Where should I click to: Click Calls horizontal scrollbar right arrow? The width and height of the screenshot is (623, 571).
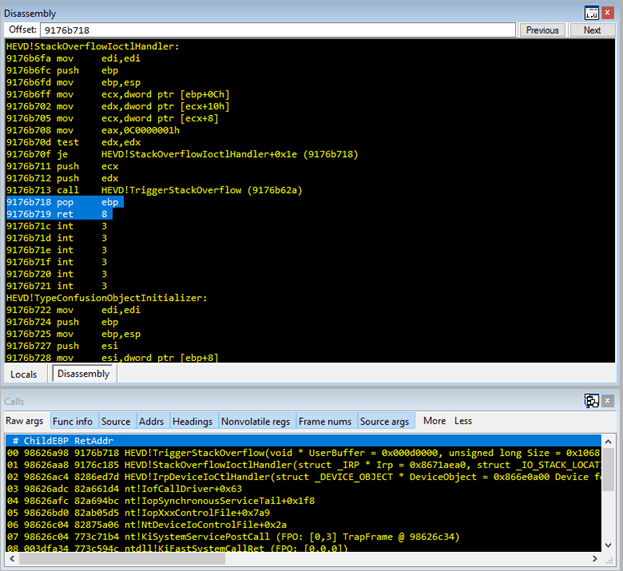595,559
